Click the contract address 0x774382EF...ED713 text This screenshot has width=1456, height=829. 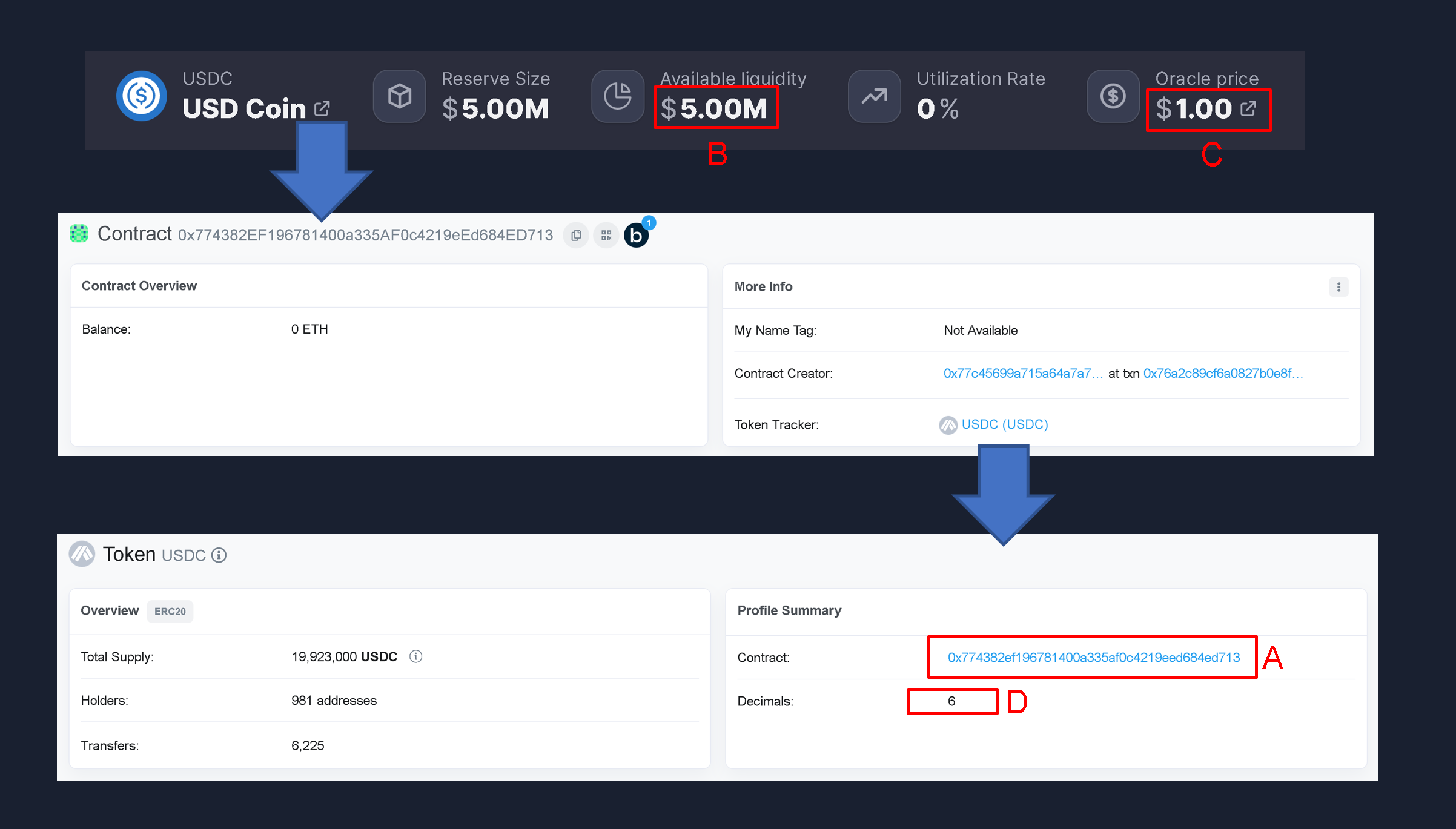(x=365, y=235)
